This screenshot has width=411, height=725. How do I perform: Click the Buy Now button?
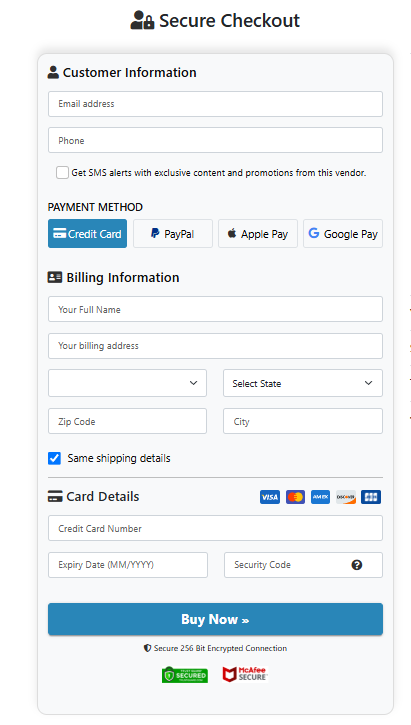215,619
